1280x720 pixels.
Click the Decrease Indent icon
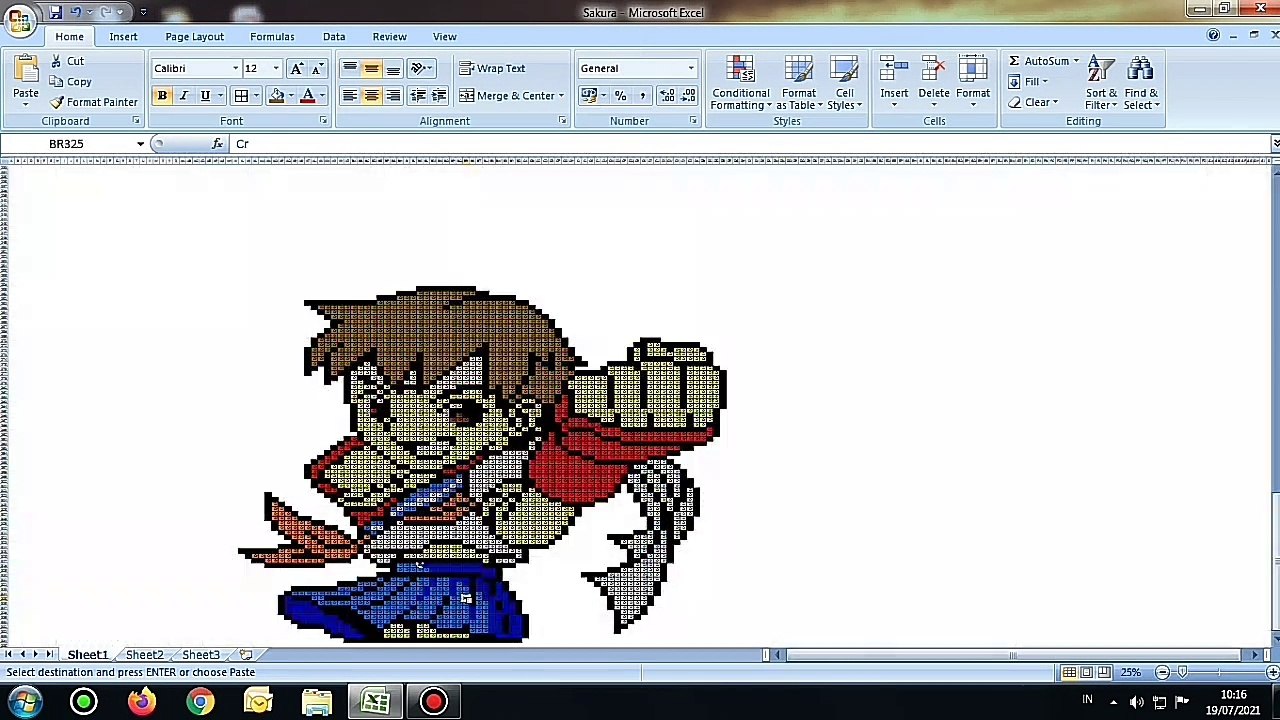[x=417, y=96]
